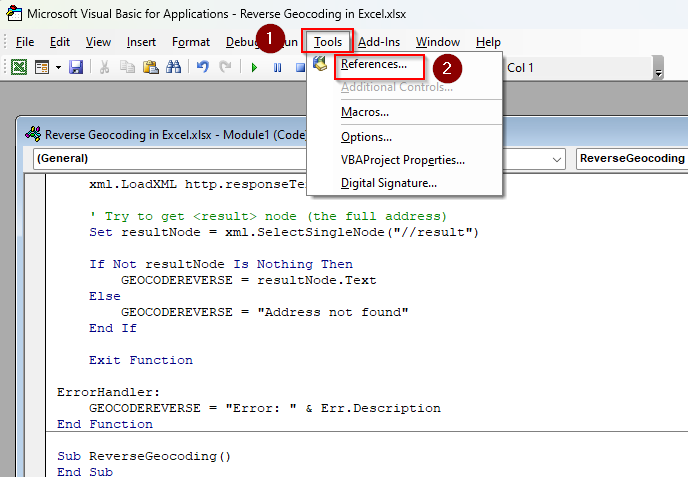Open the File menu
Screen dimensions: 688x477
click(x=25, y=42)
